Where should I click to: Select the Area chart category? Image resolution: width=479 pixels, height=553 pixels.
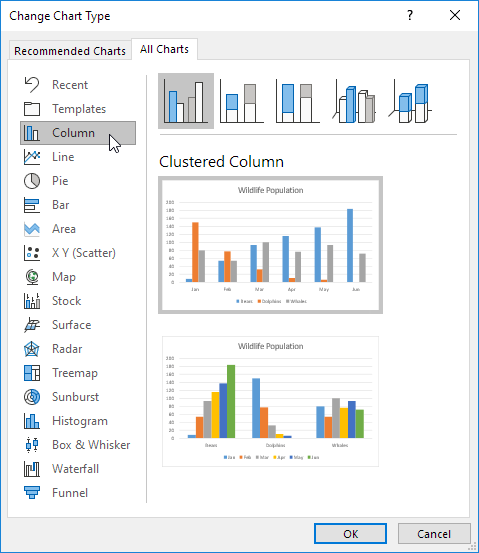(78, 229)
